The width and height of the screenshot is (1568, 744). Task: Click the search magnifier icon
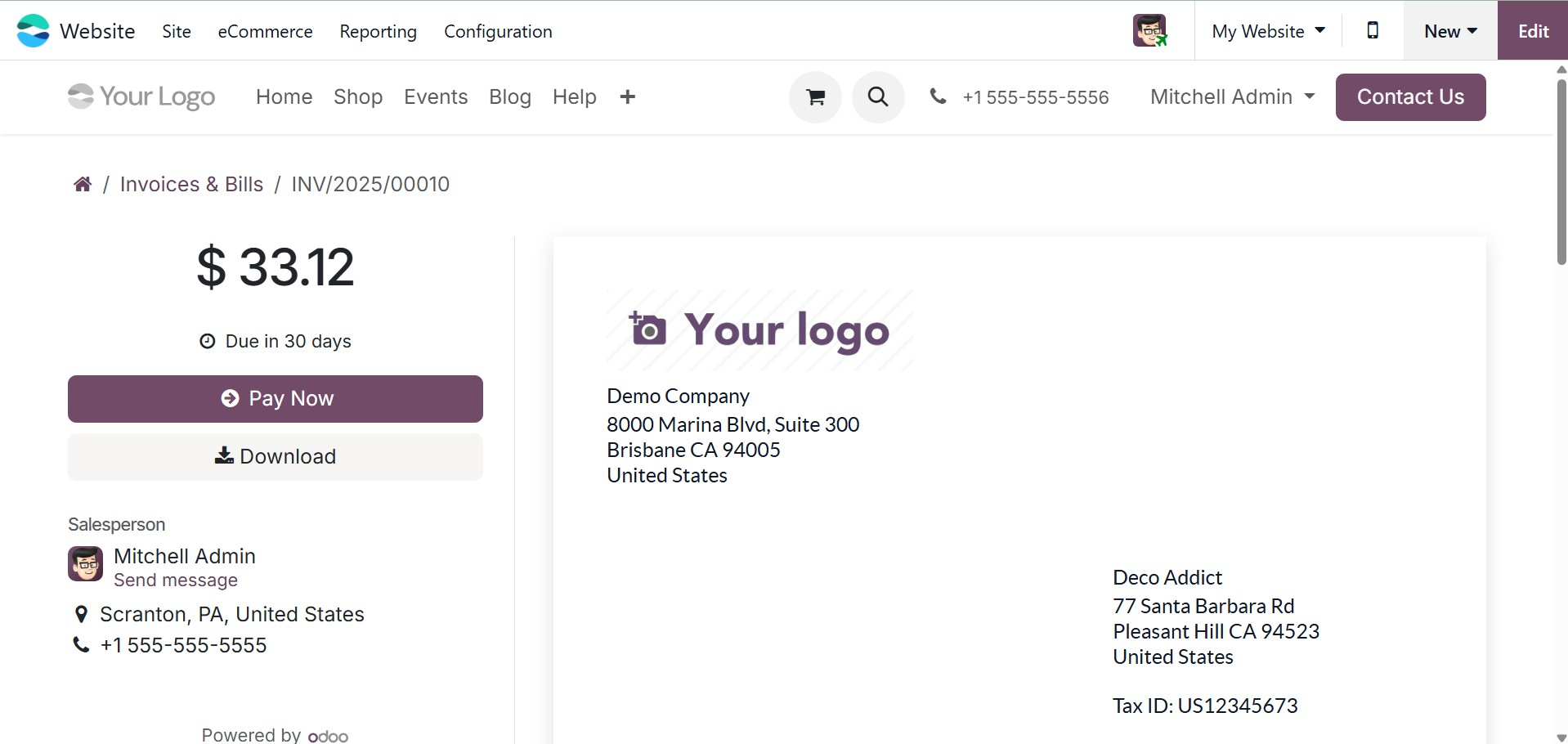(x=878, y=97)
